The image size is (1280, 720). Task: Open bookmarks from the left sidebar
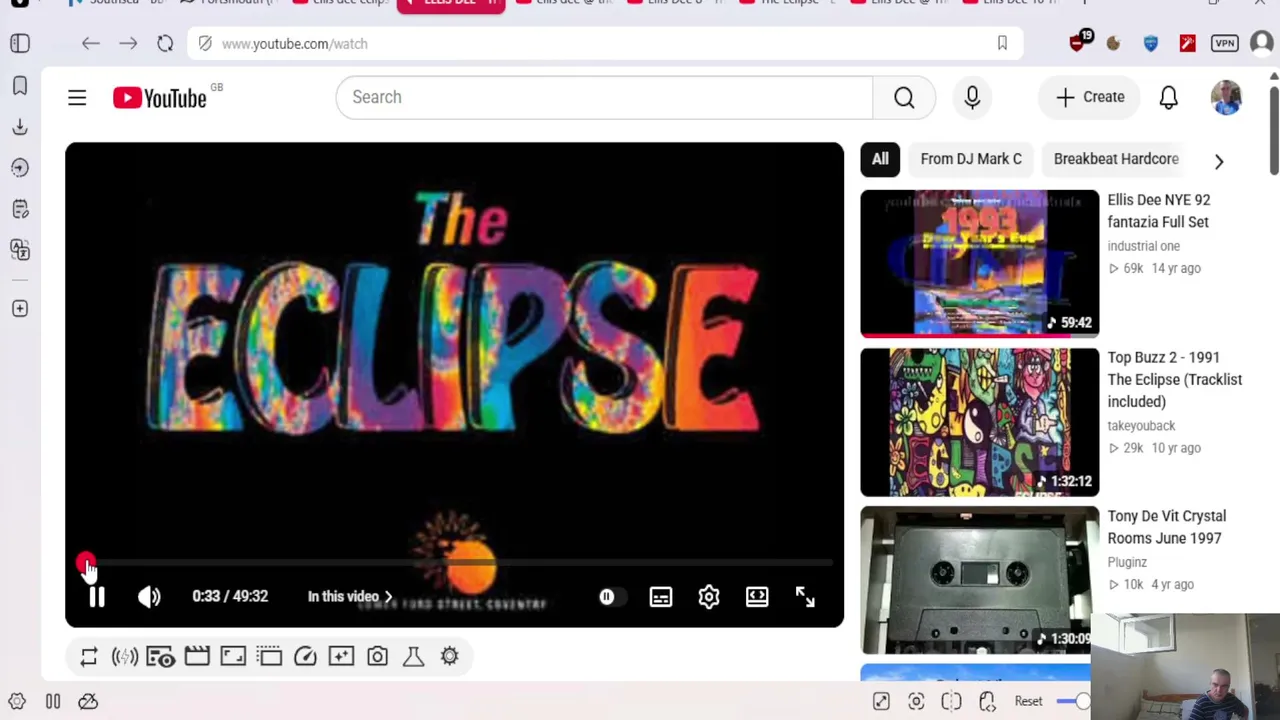tap(20, 85)
